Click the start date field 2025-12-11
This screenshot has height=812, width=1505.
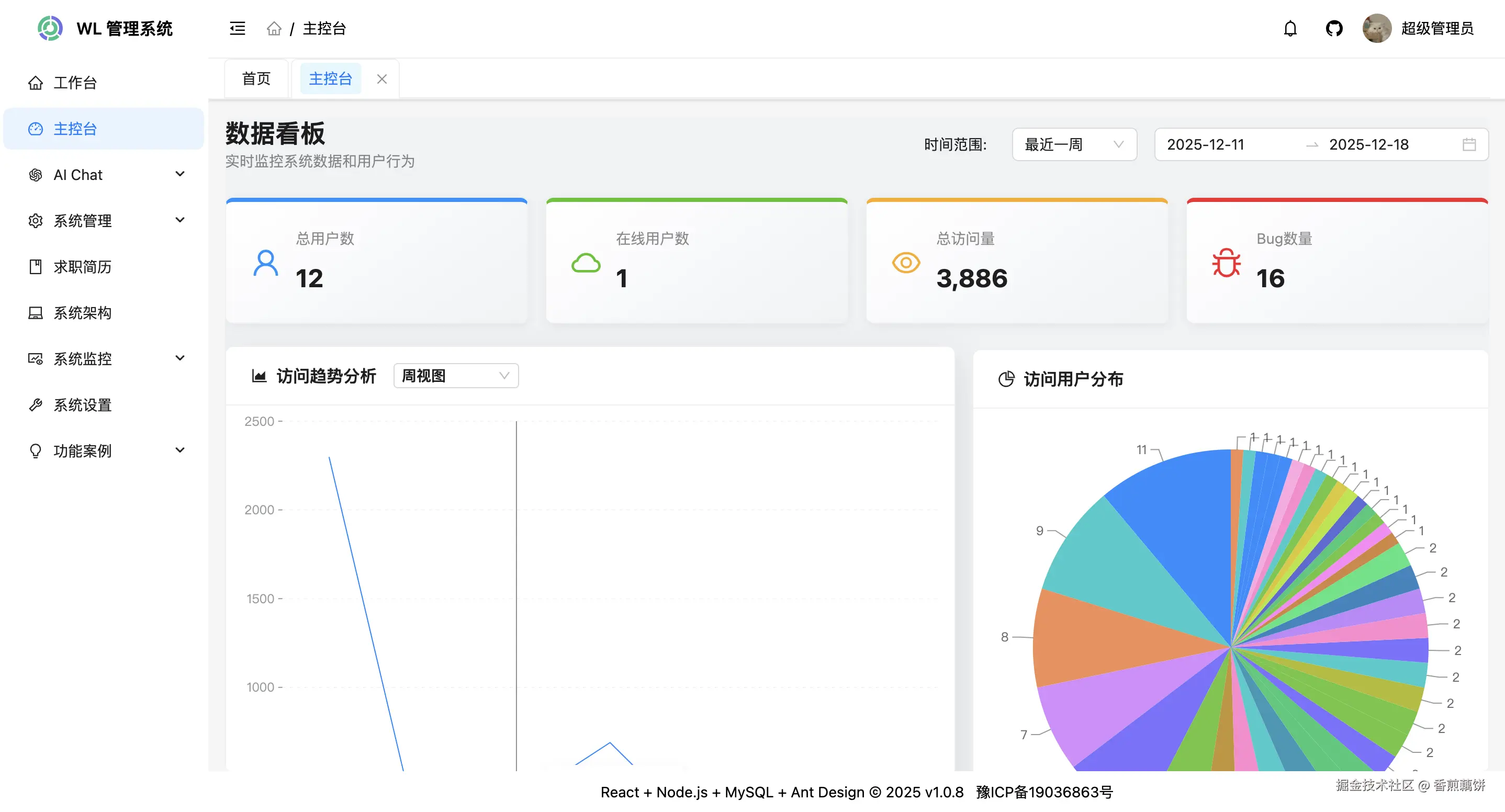pos(1206,144)
